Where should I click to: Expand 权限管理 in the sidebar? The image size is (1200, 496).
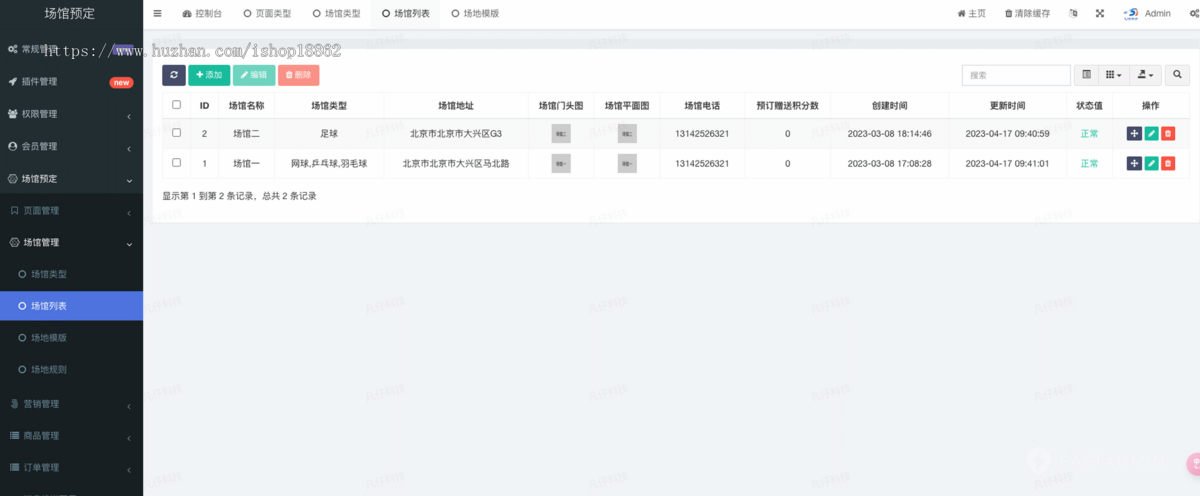71,114
